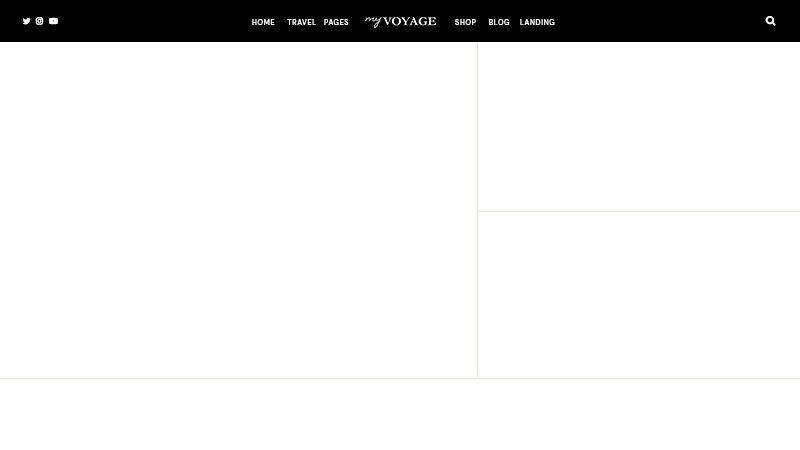Screen dimensions: 800x450
Task: Click the vertical divider between left and right panels
Action: [477, 210]
